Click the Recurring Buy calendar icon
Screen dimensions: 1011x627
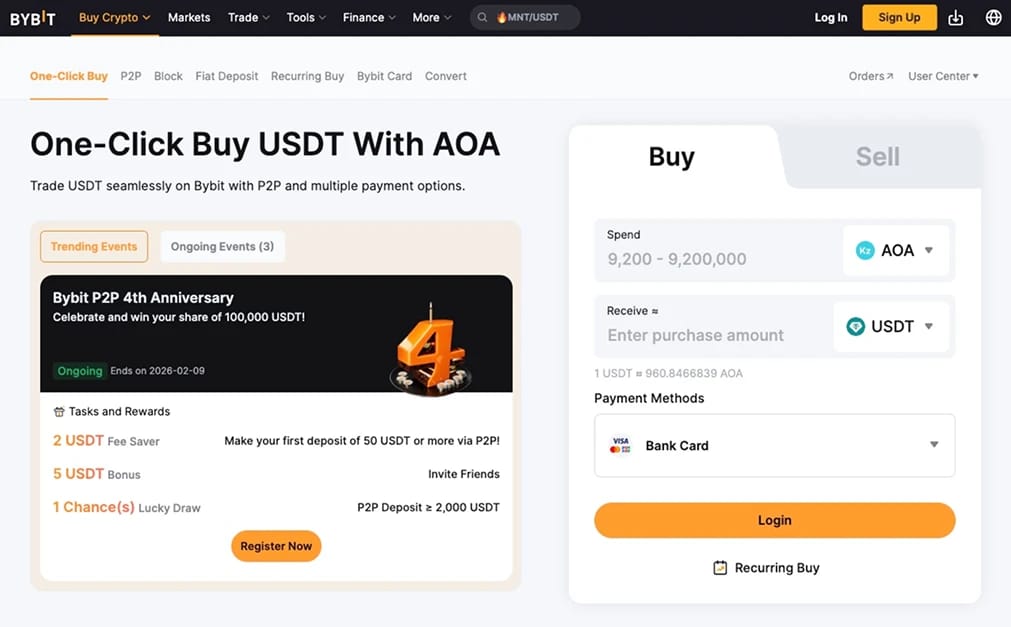coord(720,568)
